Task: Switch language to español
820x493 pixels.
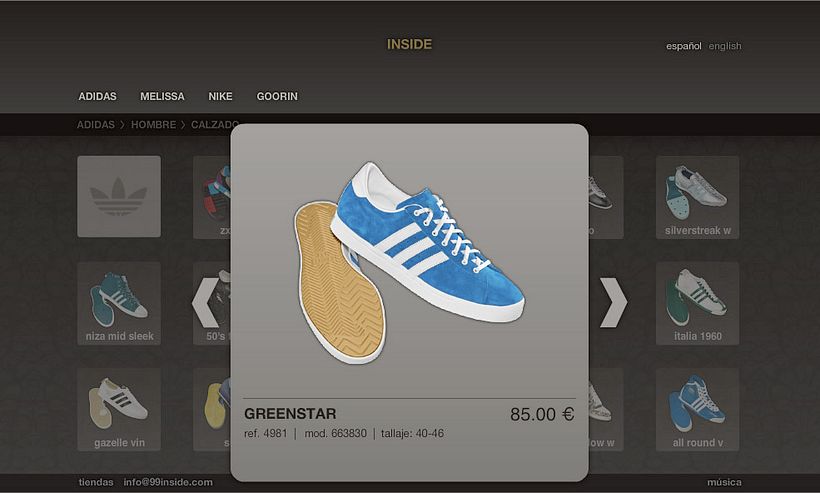Action: click(x=684, y=46)
